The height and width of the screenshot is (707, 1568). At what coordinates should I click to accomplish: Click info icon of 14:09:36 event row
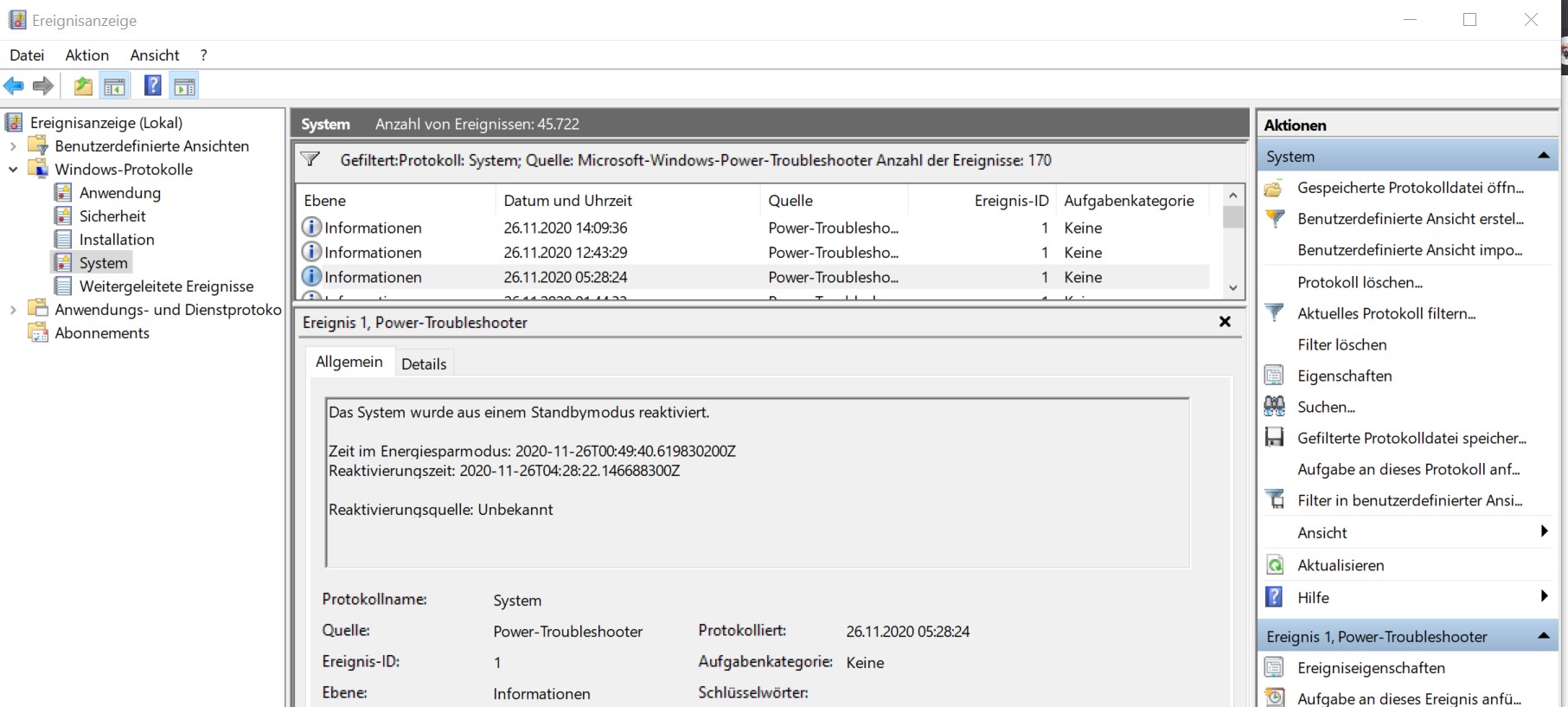(x=311, y=227)
